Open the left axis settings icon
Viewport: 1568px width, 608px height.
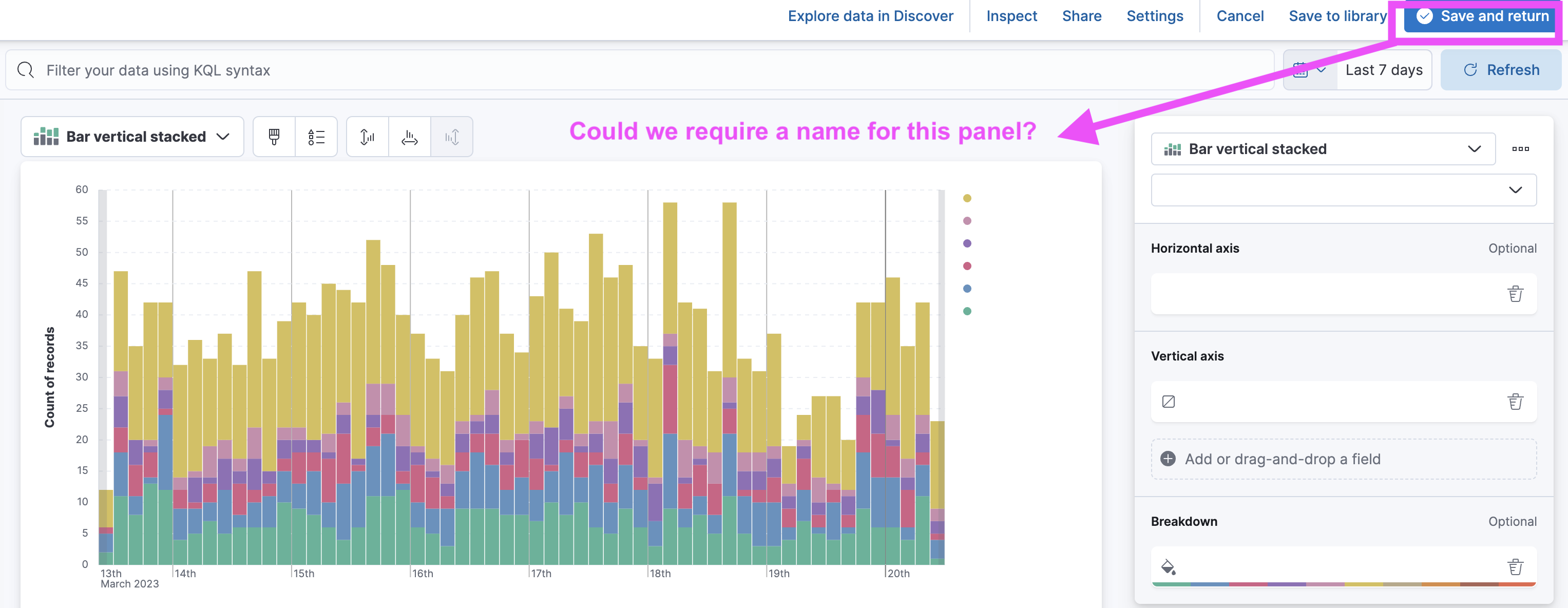[x=367, y=136]
